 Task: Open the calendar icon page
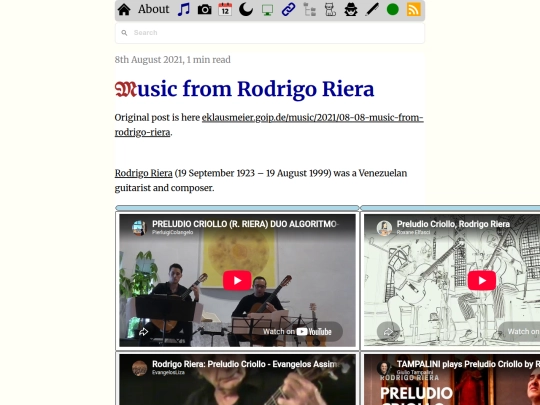point(225,9)
